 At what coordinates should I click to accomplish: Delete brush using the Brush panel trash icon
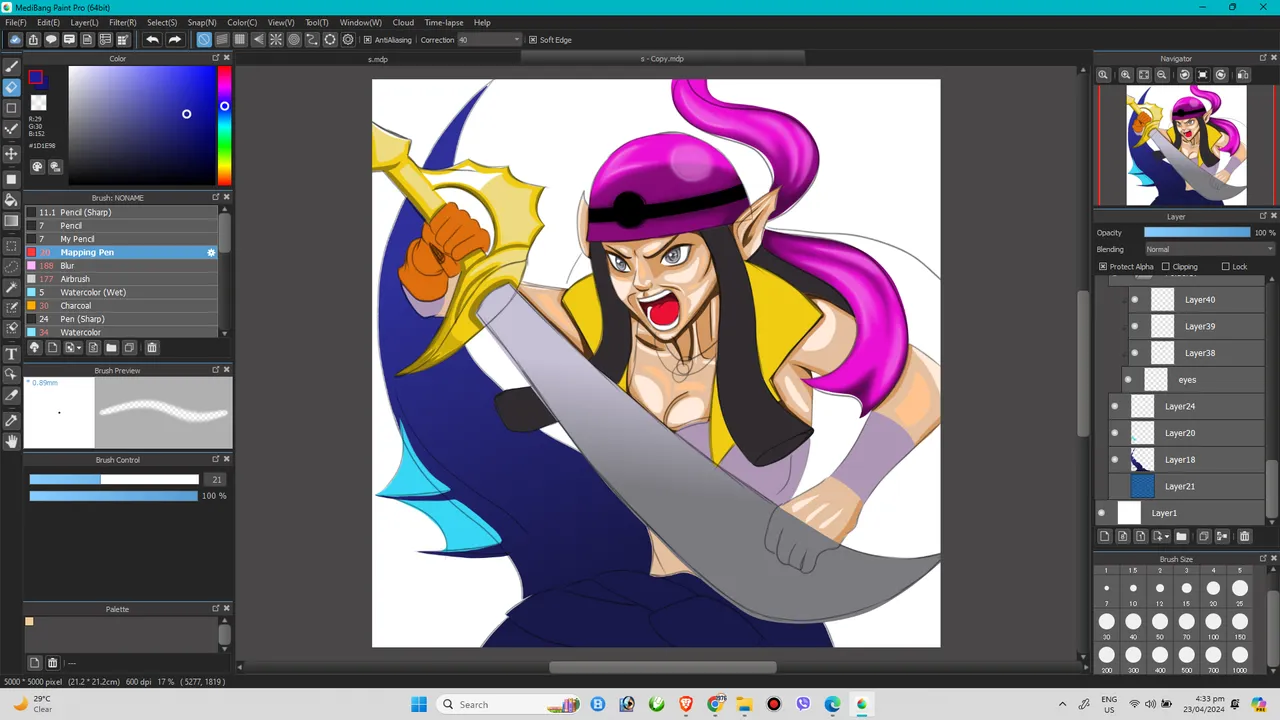[152, 348]
